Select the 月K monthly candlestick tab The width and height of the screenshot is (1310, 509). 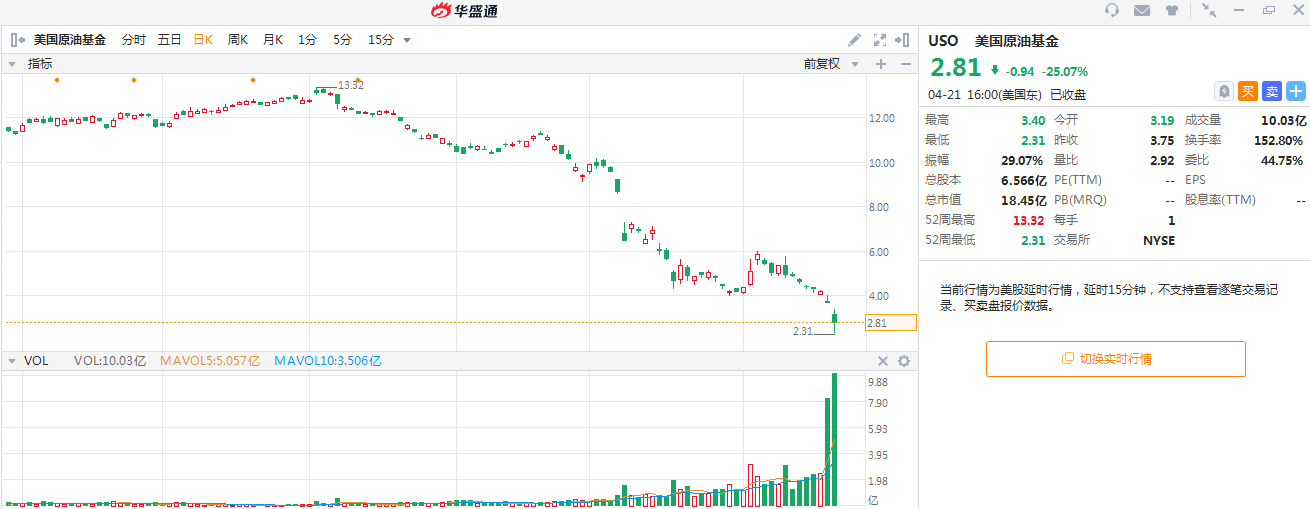pyautogui.click(x=273, y=40)
